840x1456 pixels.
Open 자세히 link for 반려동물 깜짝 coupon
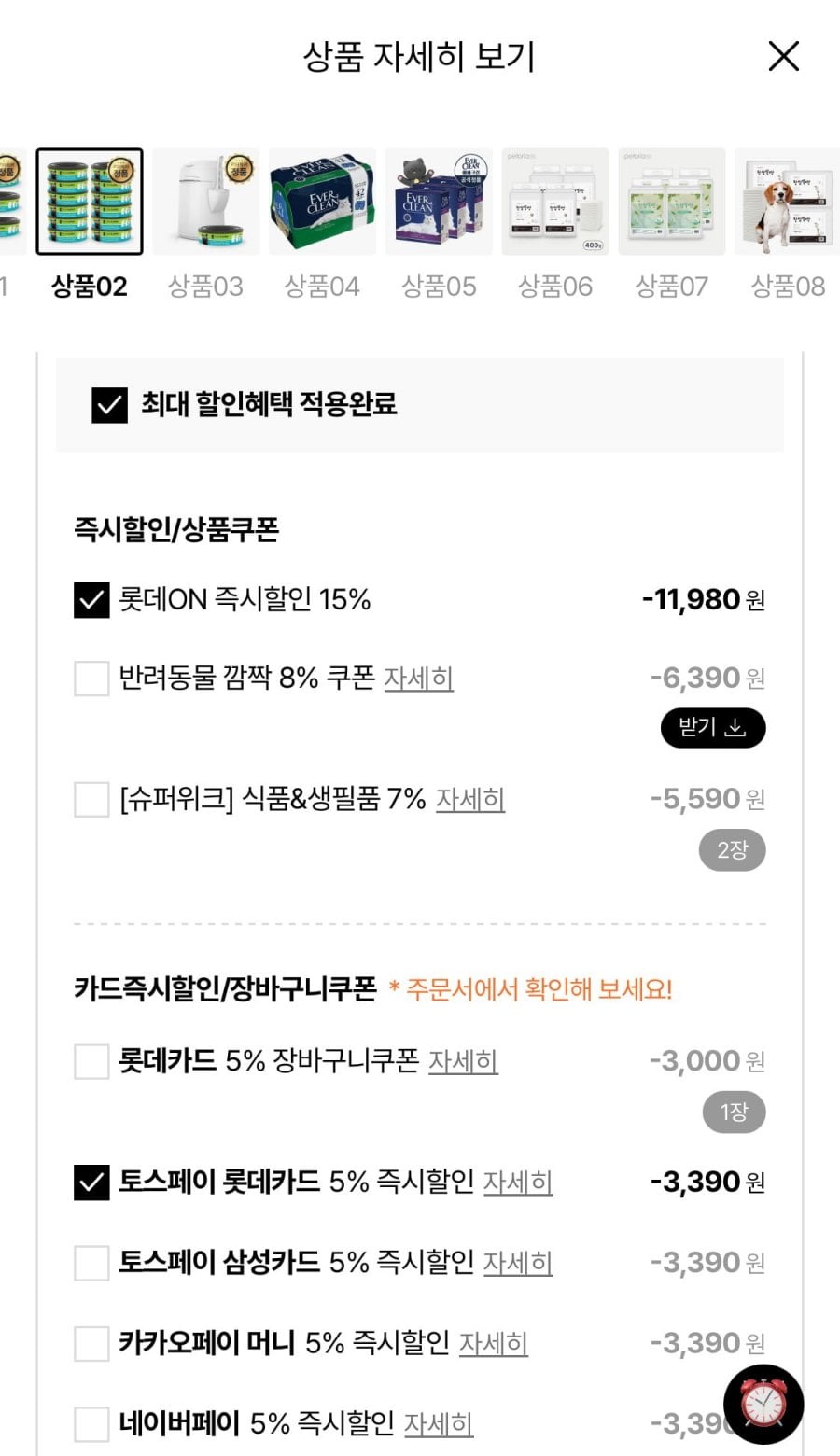click(x=418, y=679)
